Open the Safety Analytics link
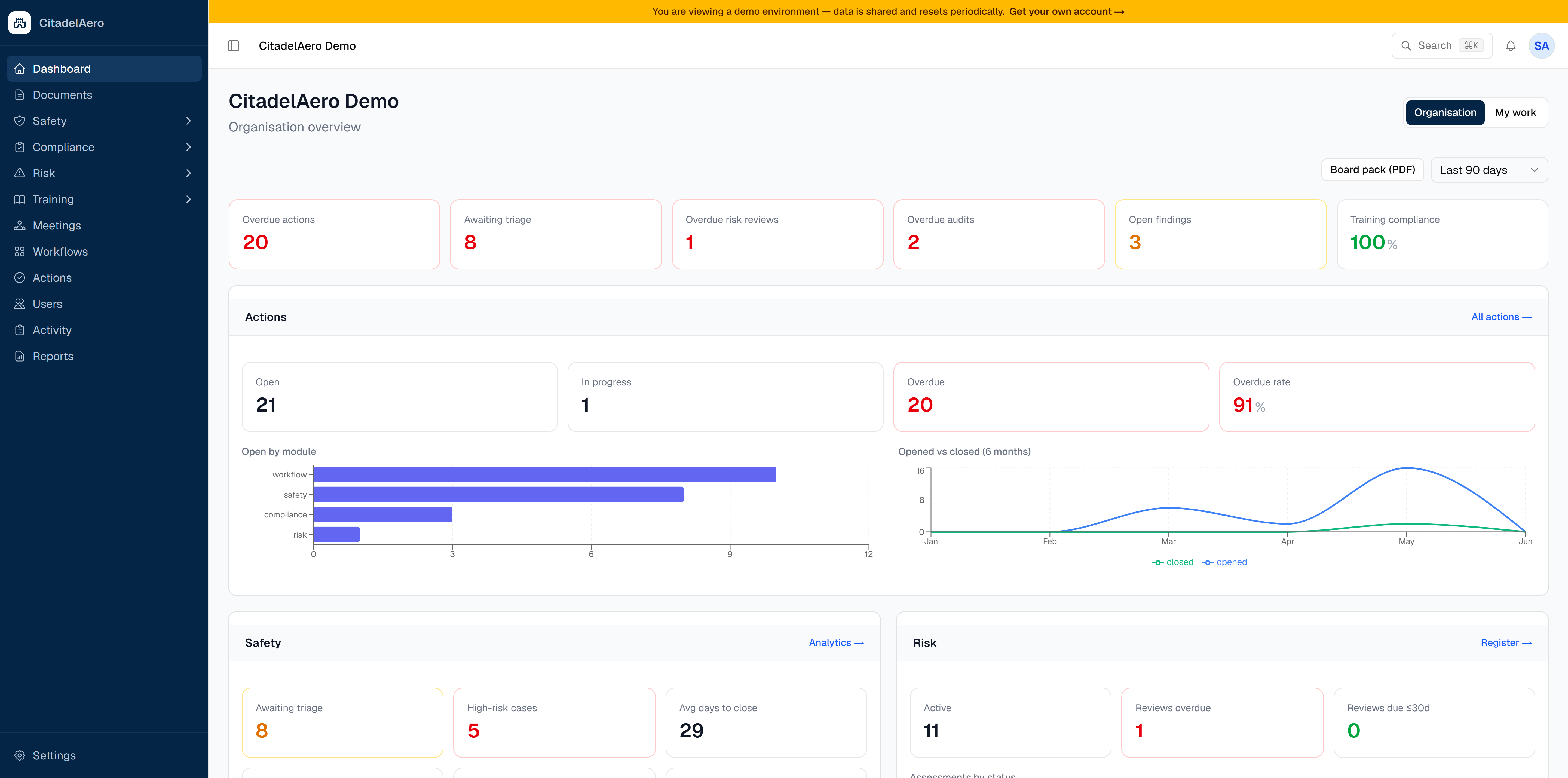Image resolution: width=1568 pixels, height=778 pixels. click(x=836, y=643)
